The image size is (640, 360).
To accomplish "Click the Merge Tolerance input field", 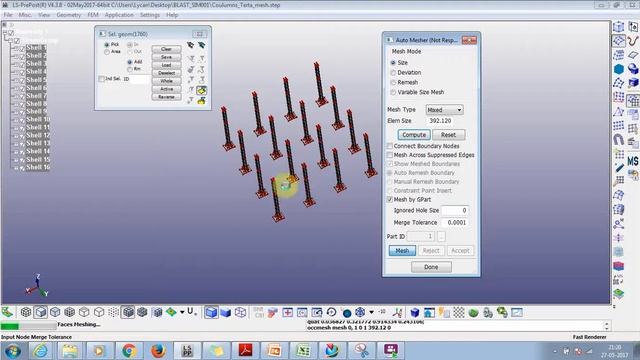I will (x=455, y=222).
